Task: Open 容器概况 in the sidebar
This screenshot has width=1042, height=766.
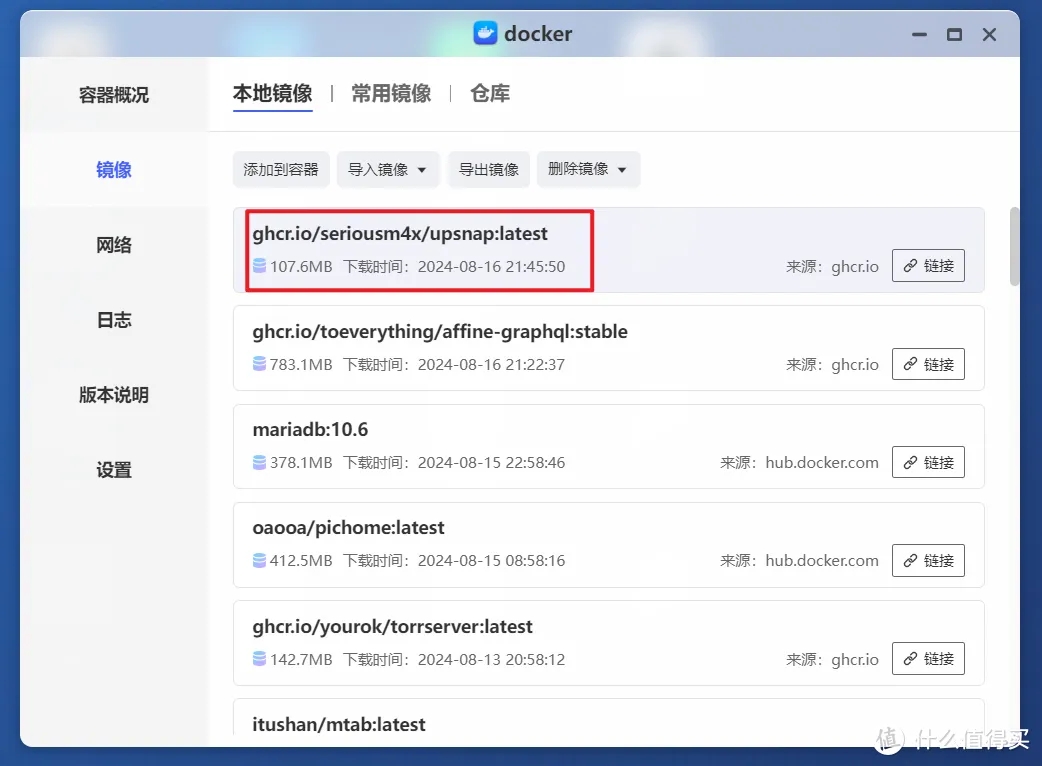Action: (113, 95)
